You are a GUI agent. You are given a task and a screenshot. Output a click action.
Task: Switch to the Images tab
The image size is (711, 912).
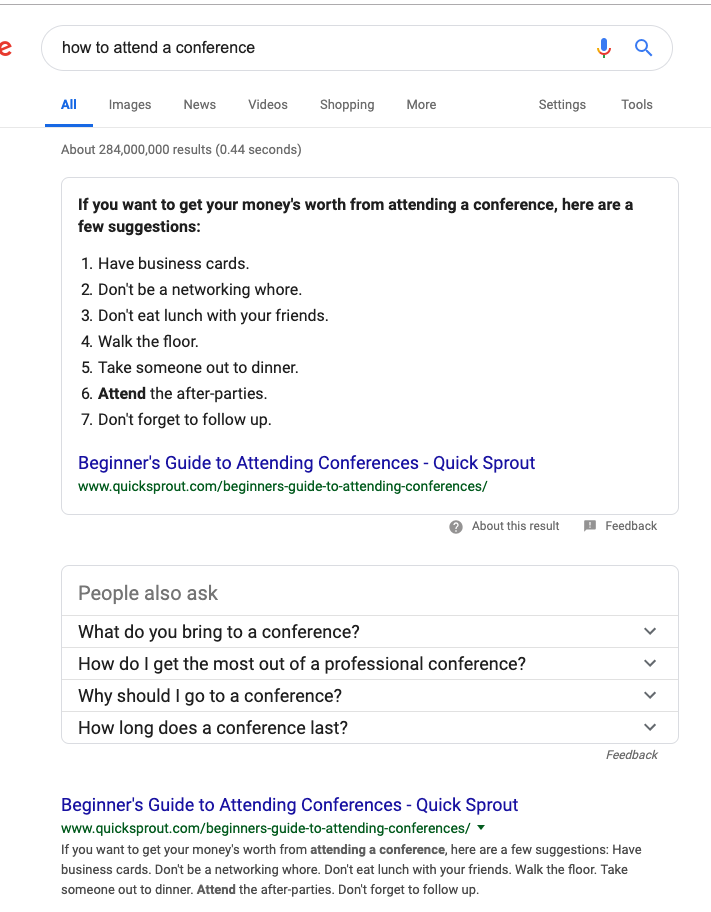pos(130,104)
